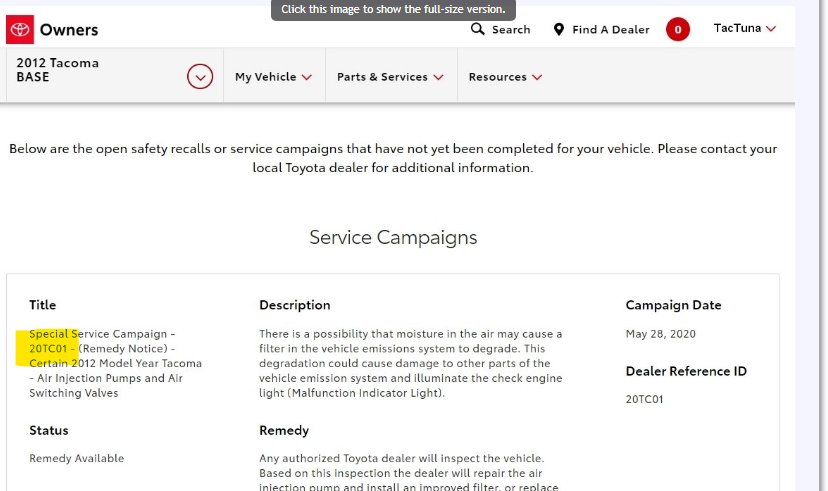This screenshot has width=828, height=491.
Task: Open the Search link text
Action: (511, 30)
